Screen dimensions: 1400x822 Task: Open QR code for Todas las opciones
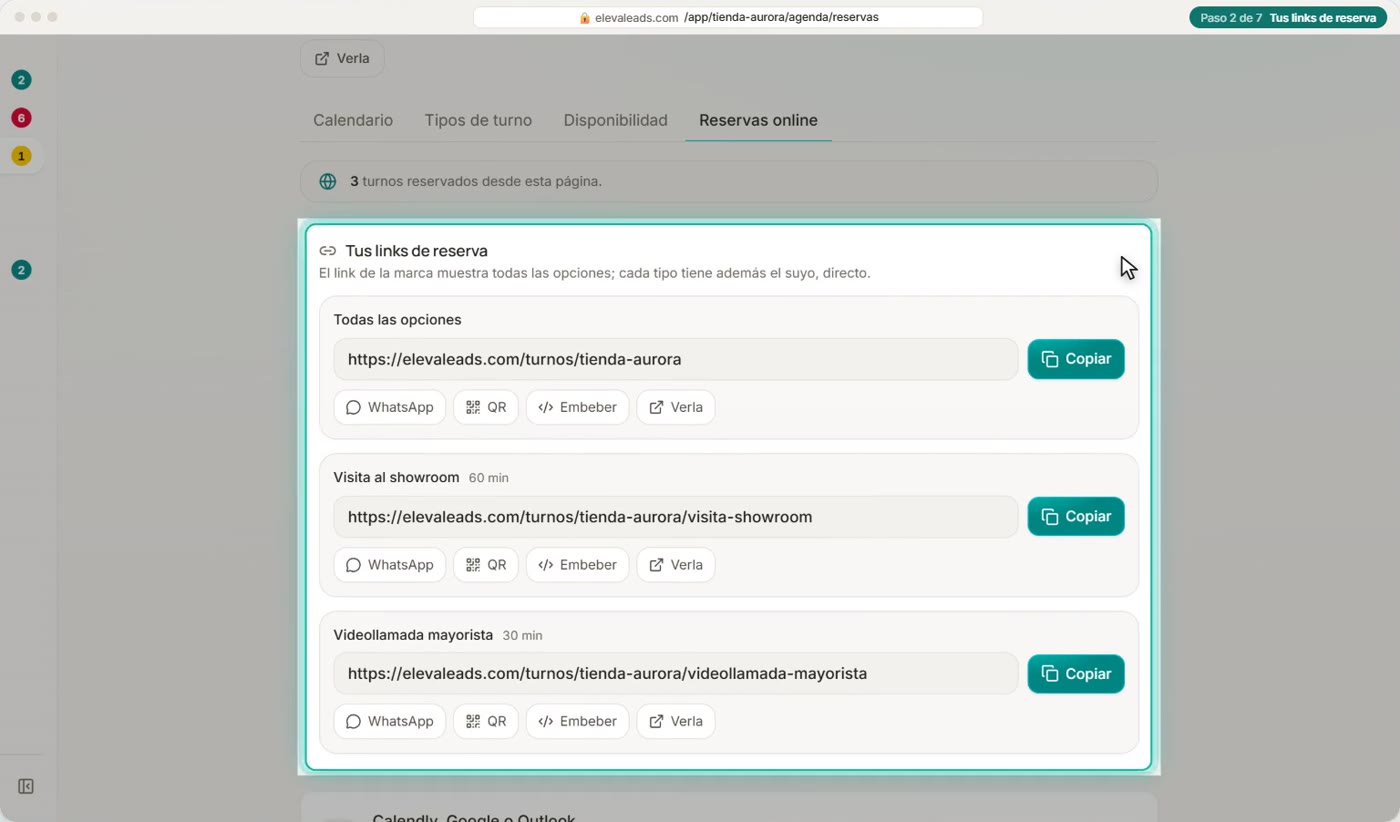coord(486,407)
